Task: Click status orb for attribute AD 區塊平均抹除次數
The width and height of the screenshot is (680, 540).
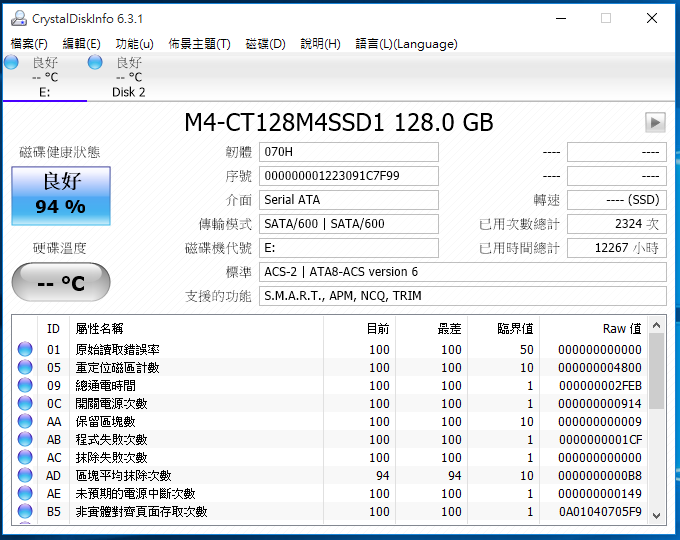Action: tap(25, 475)
